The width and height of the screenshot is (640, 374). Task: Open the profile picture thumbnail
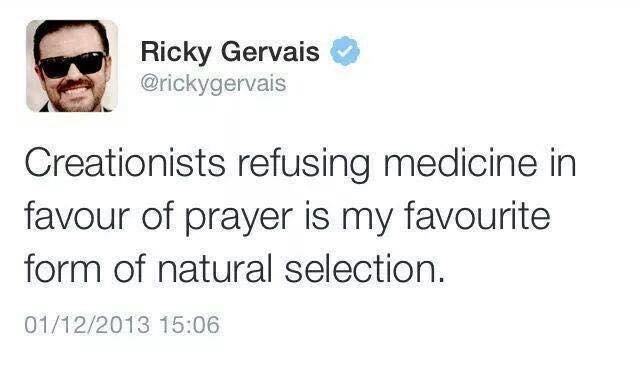(x=72, y=66)
